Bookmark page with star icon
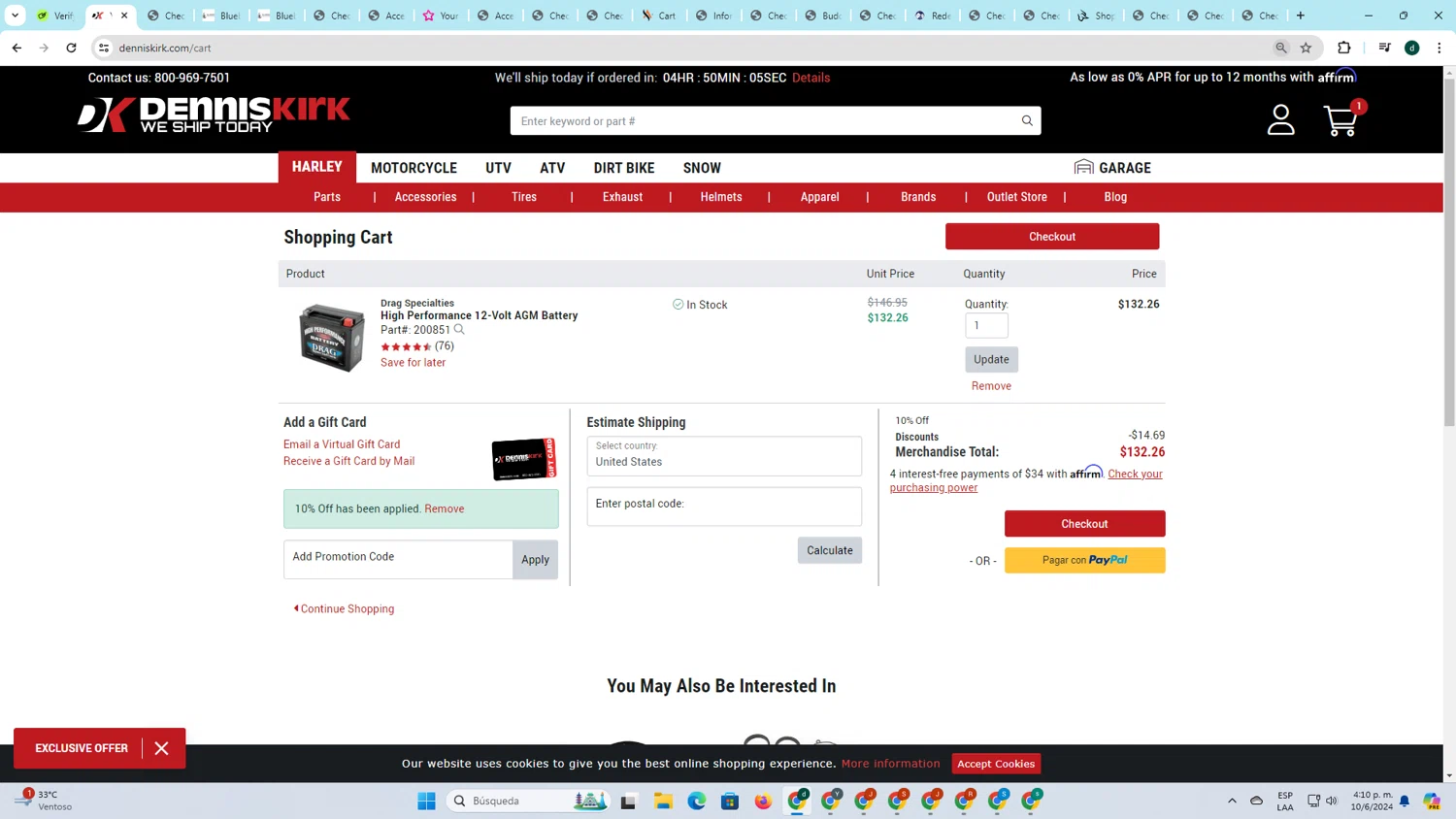Screen dimensions: 1456x819 coord(1306,48)
